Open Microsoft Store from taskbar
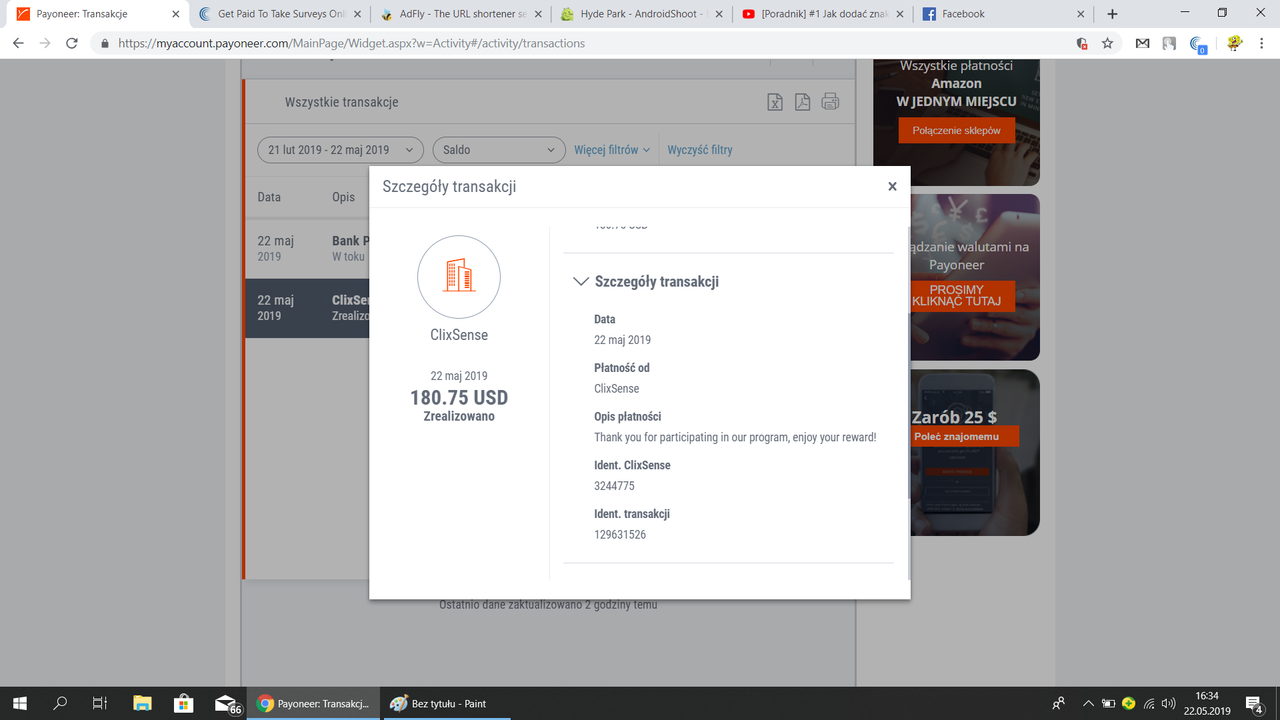Image resolution: width=1280 pixels, height=720 pixels. (x=183, y=703)
